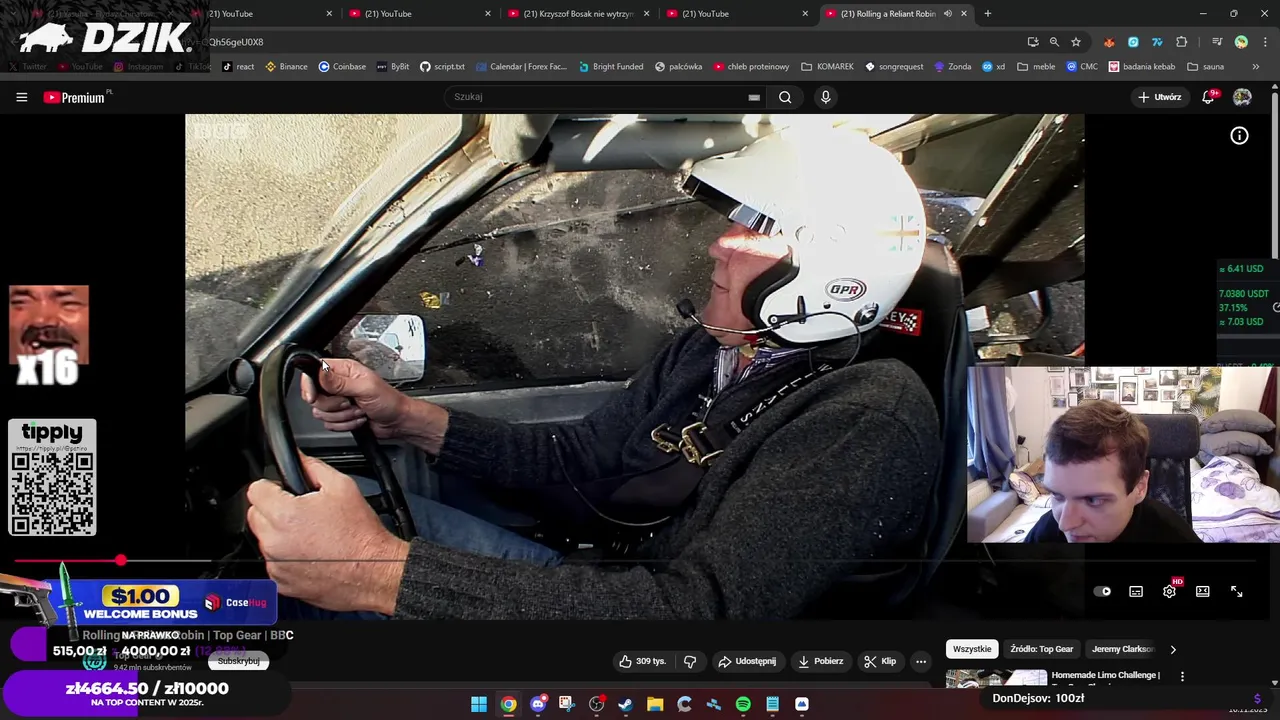Open player settings gear
The height and width of the screenshot is (720, 1280).
point(1169,591)
